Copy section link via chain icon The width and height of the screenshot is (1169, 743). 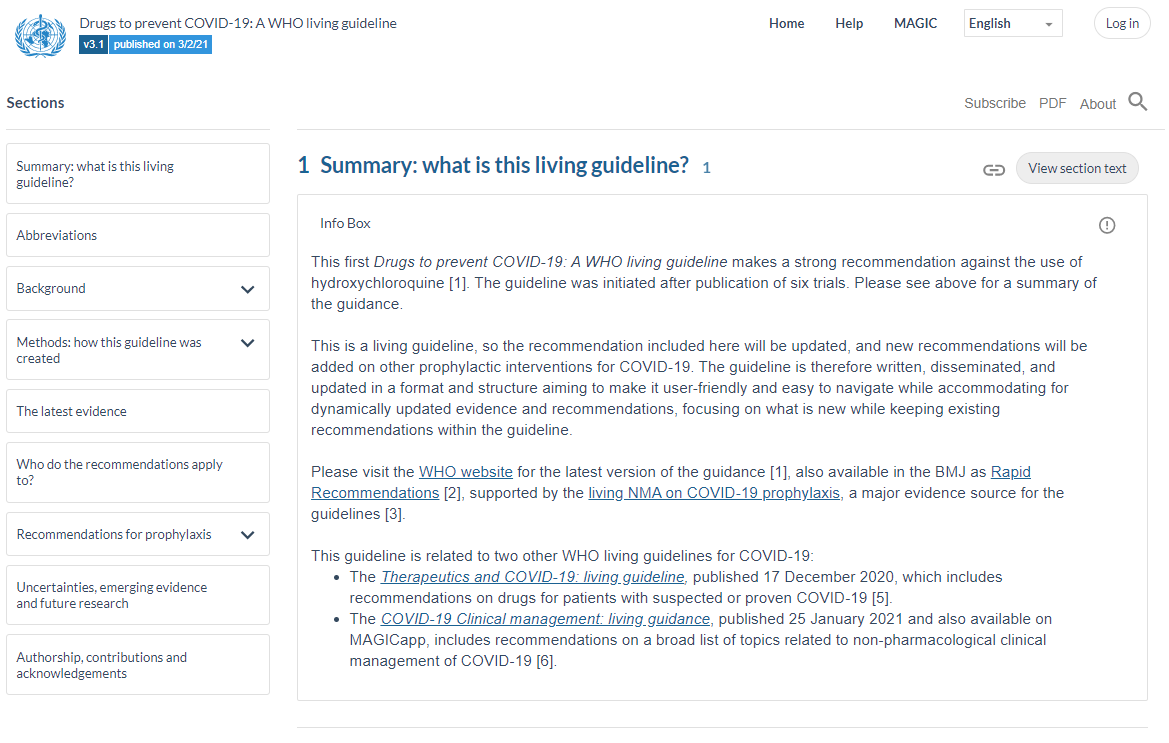coord(993,170)
